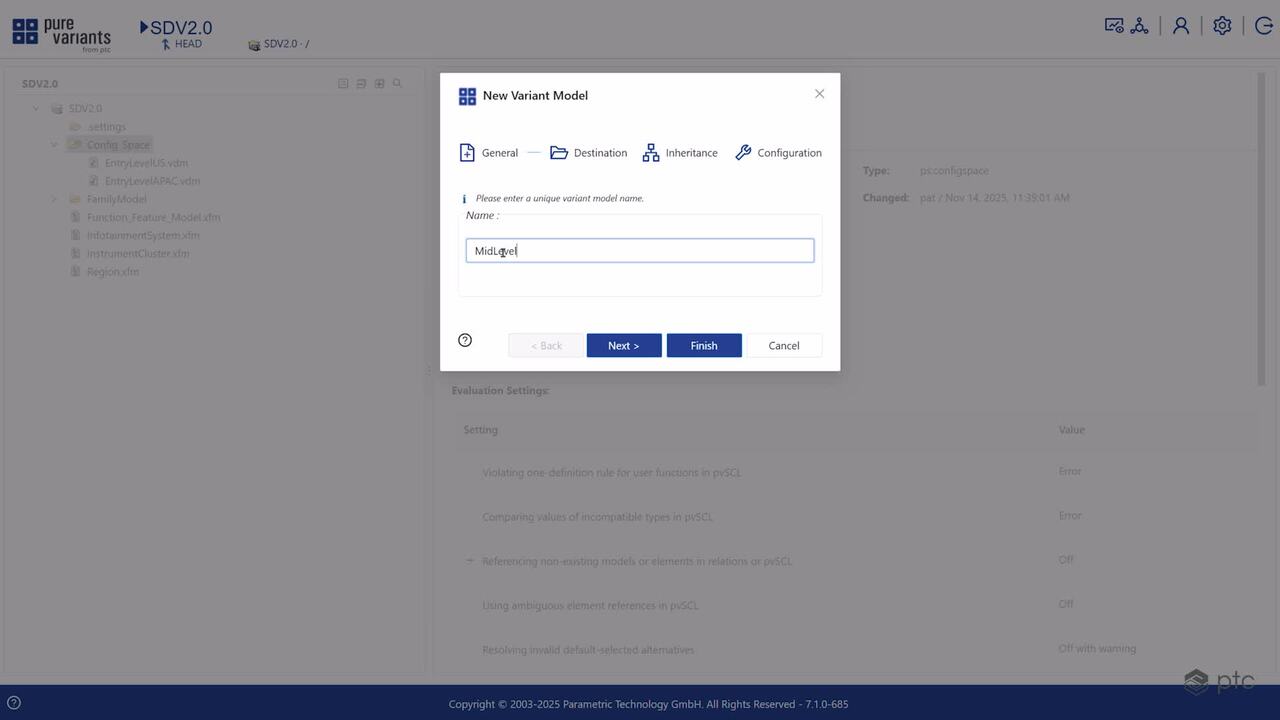Select EntryLevelUS.vdm in the tree

[x=146, y=163]
